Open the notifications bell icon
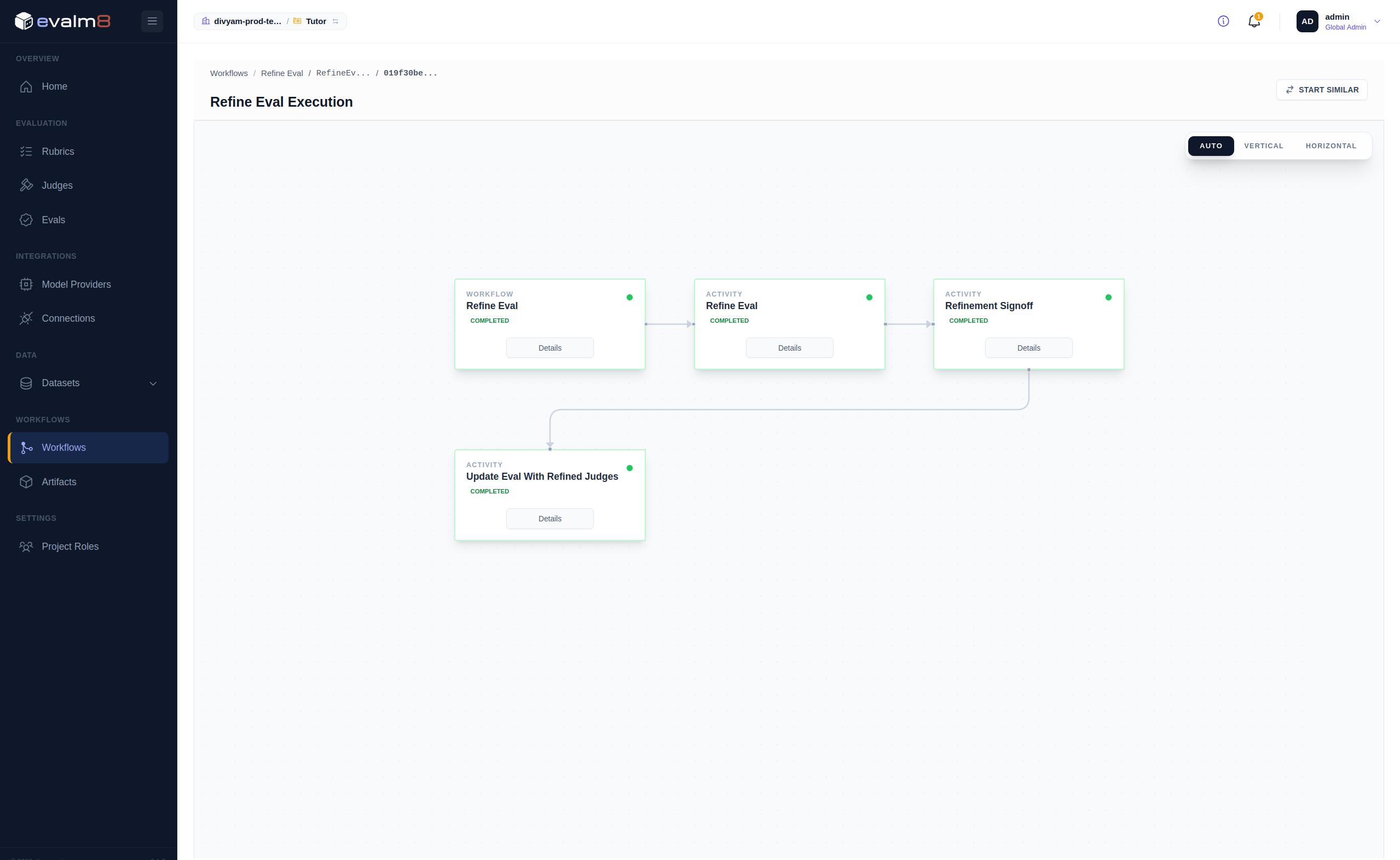 click(1254, 21)
